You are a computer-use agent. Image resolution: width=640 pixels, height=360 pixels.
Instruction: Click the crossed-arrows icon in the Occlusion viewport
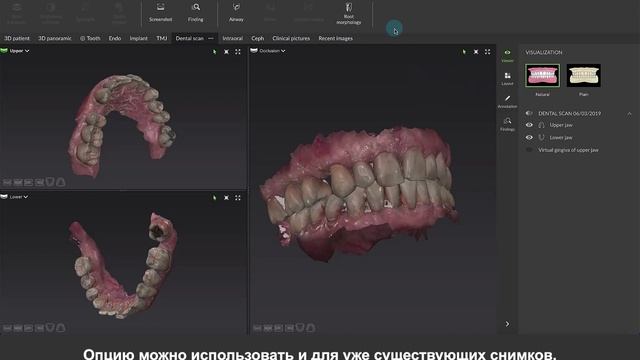pos(476,52)
